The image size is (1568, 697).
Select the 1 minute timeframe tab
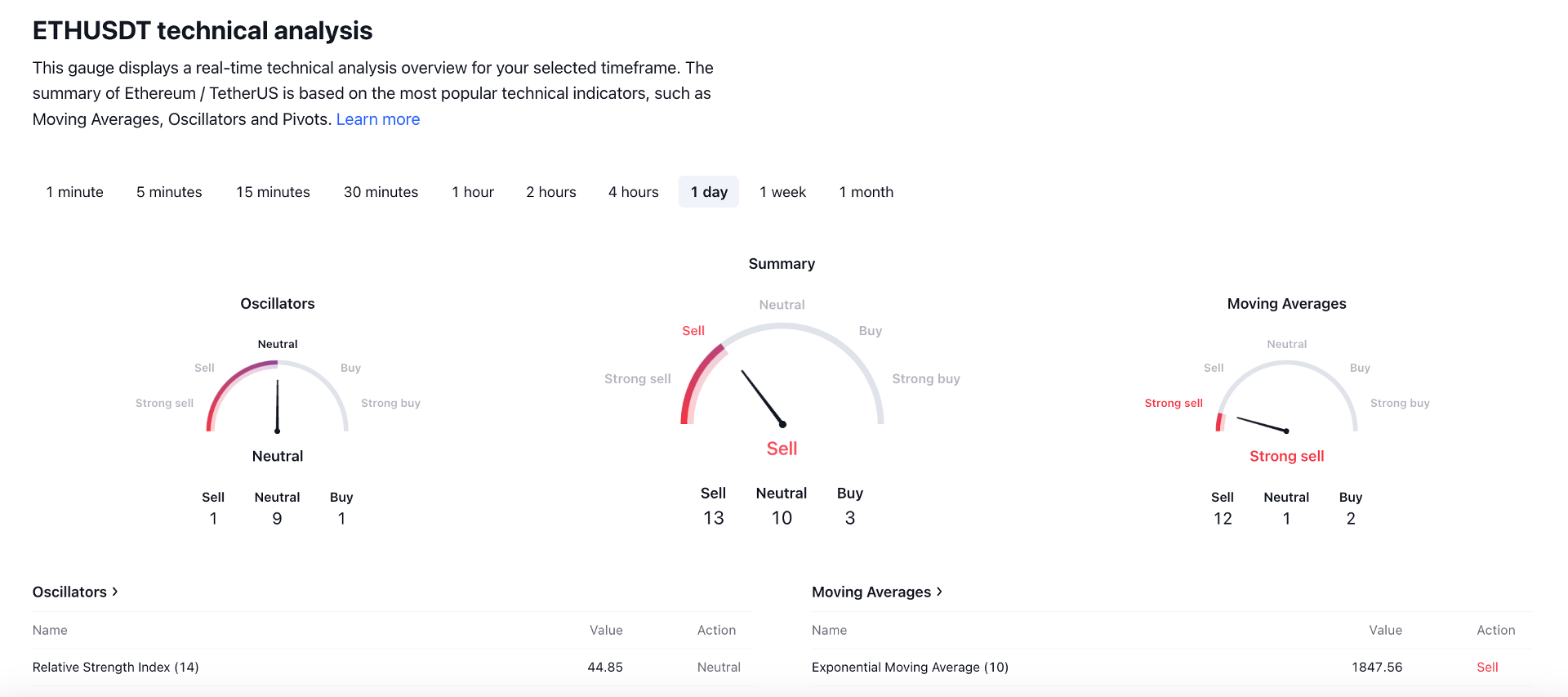pos(75,192)
